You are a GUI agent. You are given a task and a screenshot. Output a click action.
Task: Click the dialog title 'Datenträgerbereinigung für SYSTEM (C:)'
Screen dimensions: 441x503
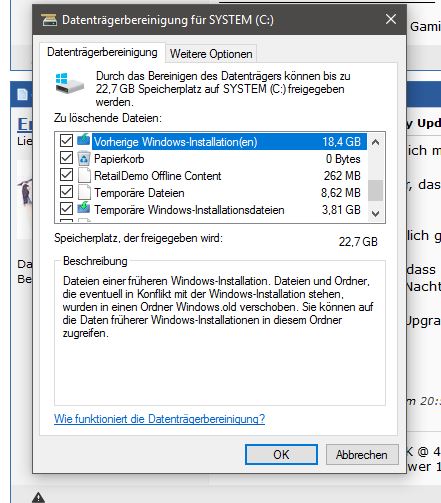pos(168,20)
